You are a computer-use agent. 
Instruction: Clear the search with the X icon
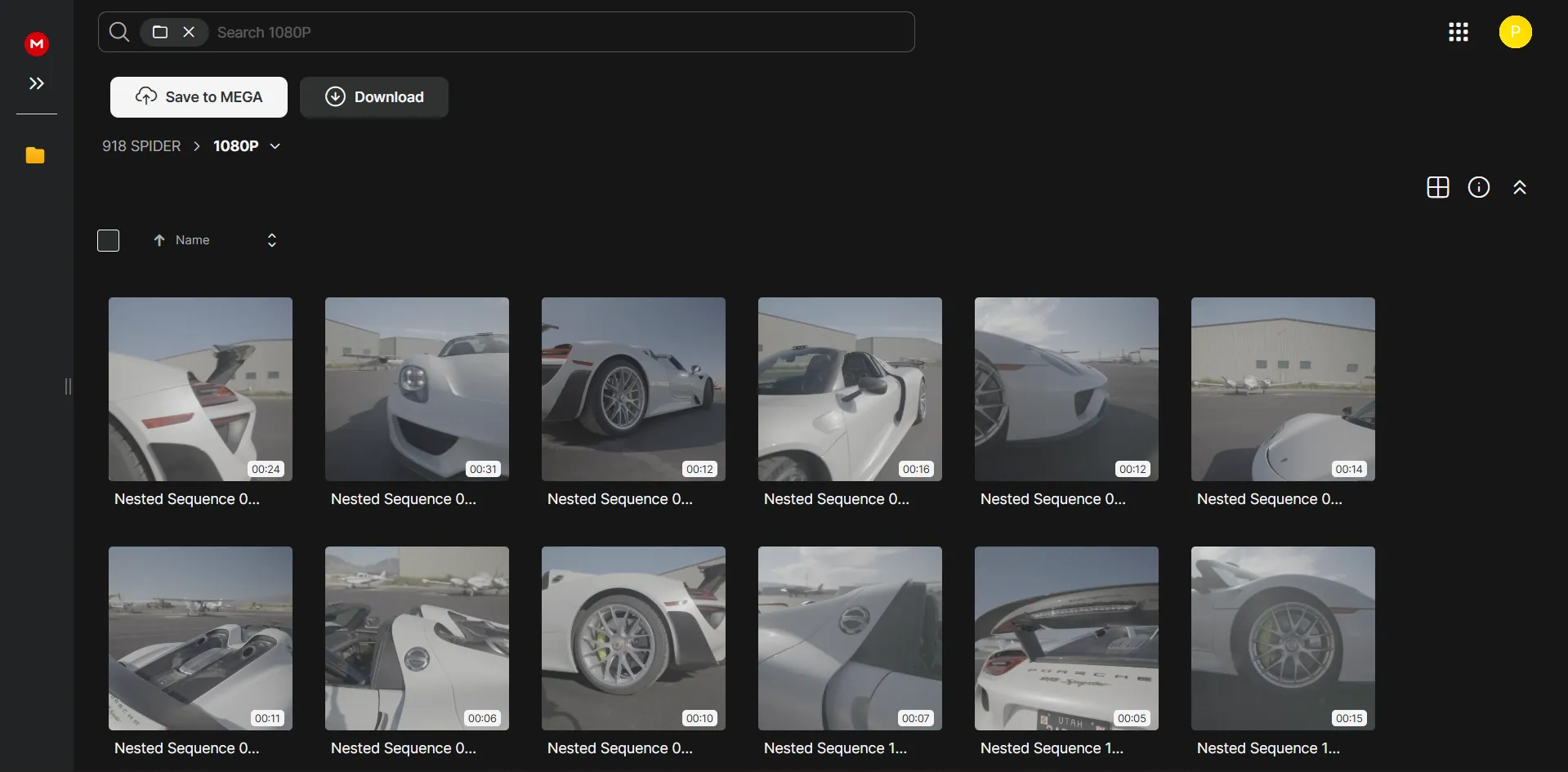[189, 32]
